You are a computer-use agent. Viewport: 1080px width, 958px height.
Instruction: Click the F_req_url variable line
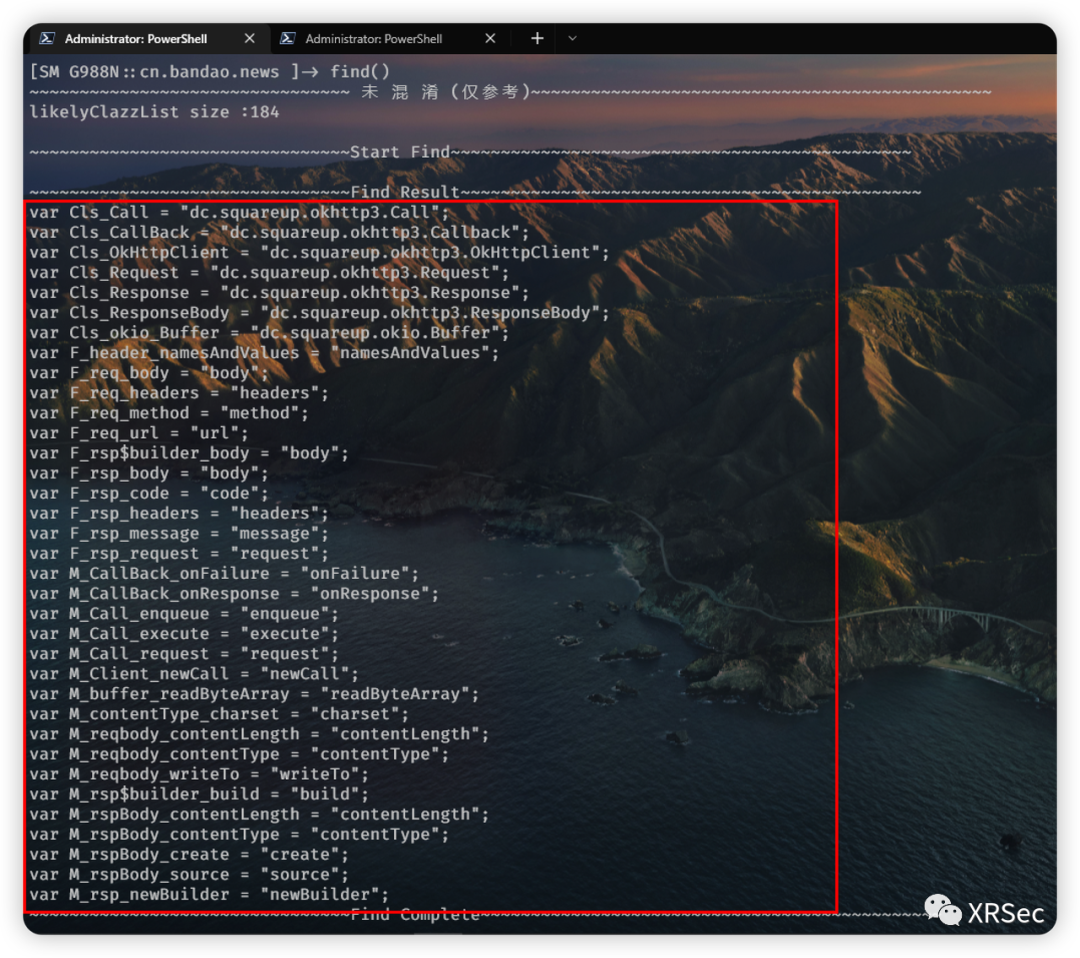pos(138,433)
